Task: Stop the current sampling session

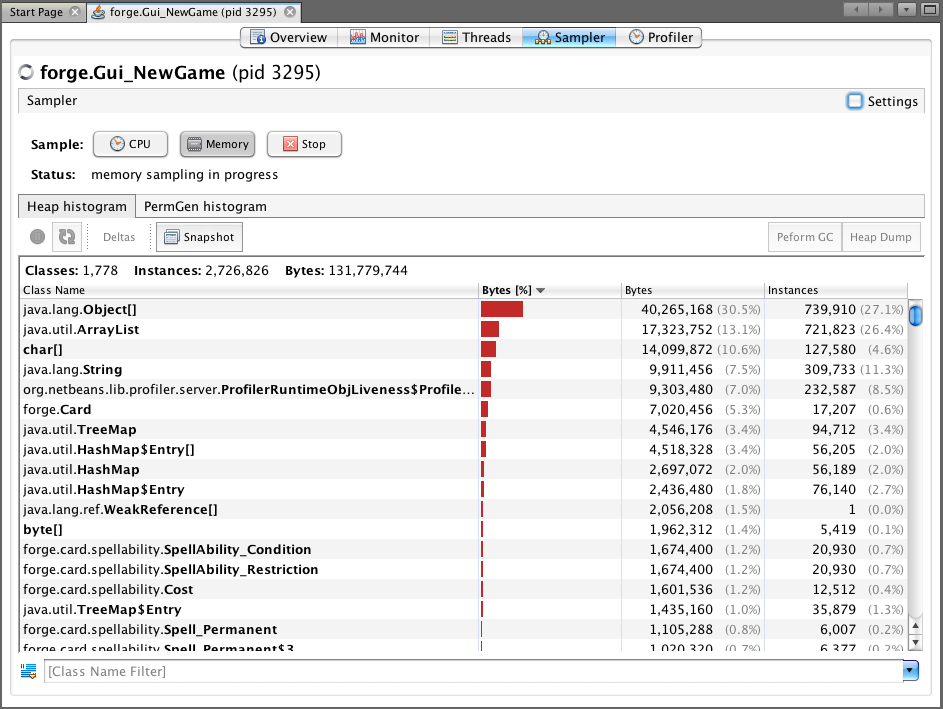Action: tap(304, 144)
